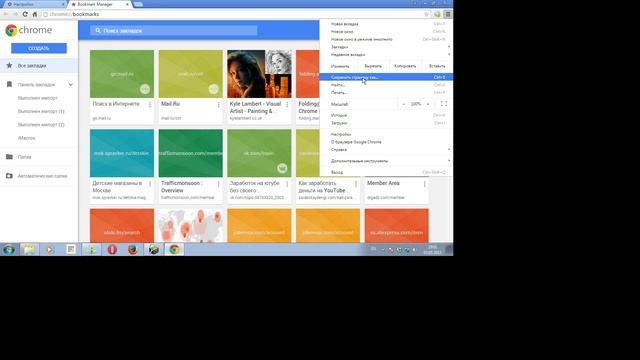Open more options on Trafficmonsoon card
Viewport: 640px width, 360px height.
coord(218,184)
